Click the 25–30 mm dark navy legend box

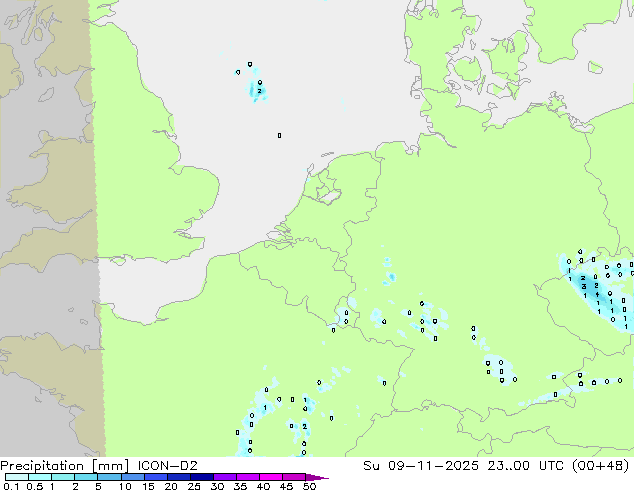coord(201,477)
